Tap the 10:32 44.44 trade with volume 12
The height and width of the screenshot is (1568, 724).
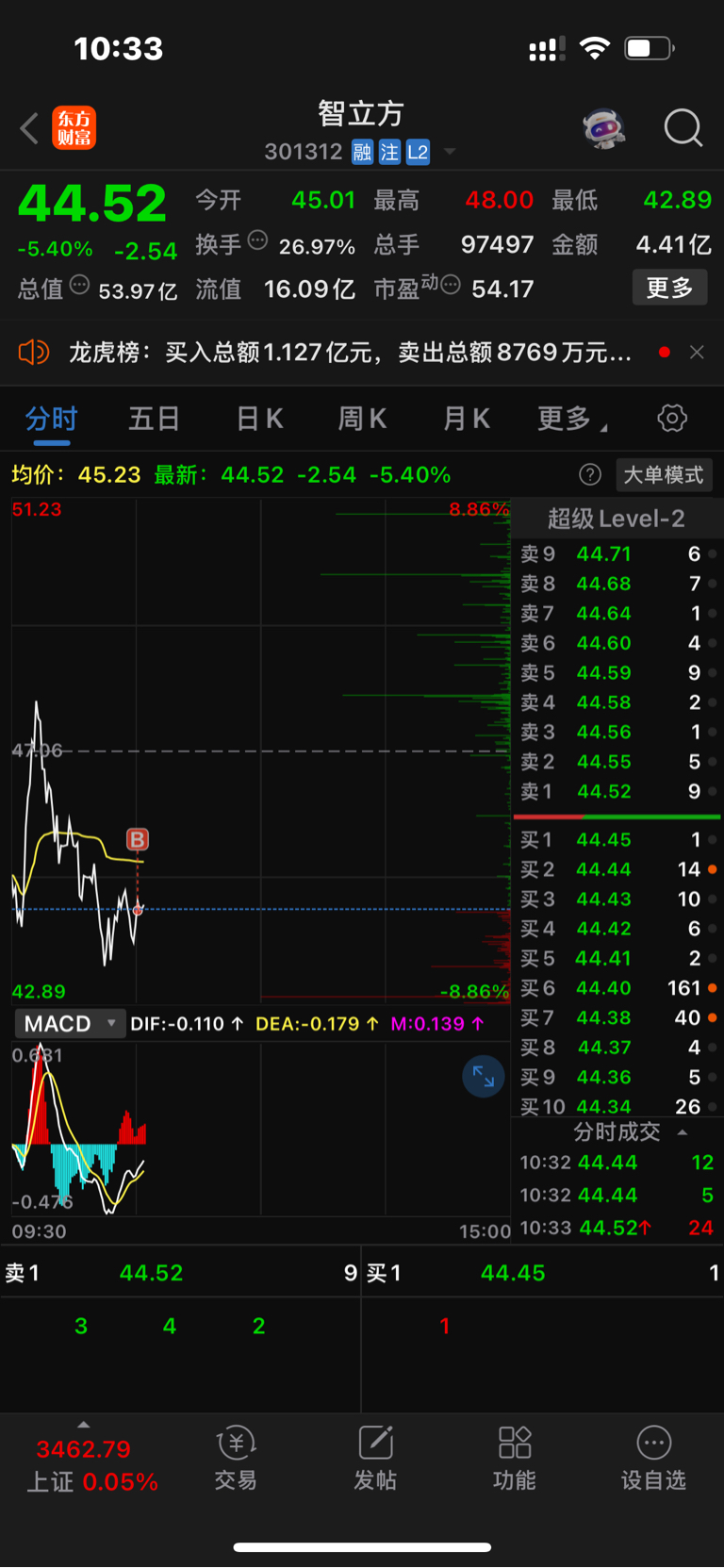(617, 1164)
